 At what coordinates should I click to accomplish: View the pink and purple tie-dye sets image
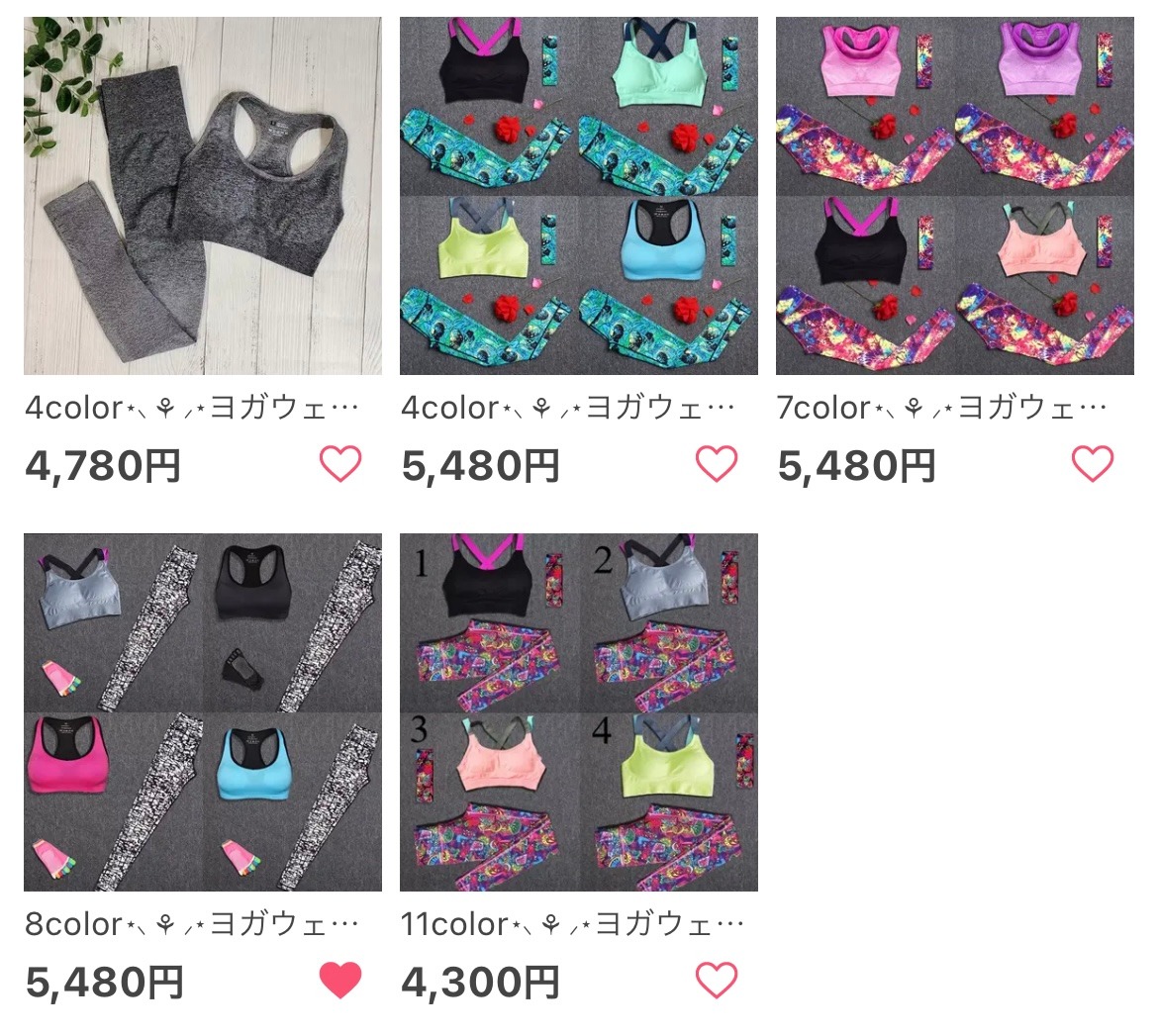click(x=954, y=196)
